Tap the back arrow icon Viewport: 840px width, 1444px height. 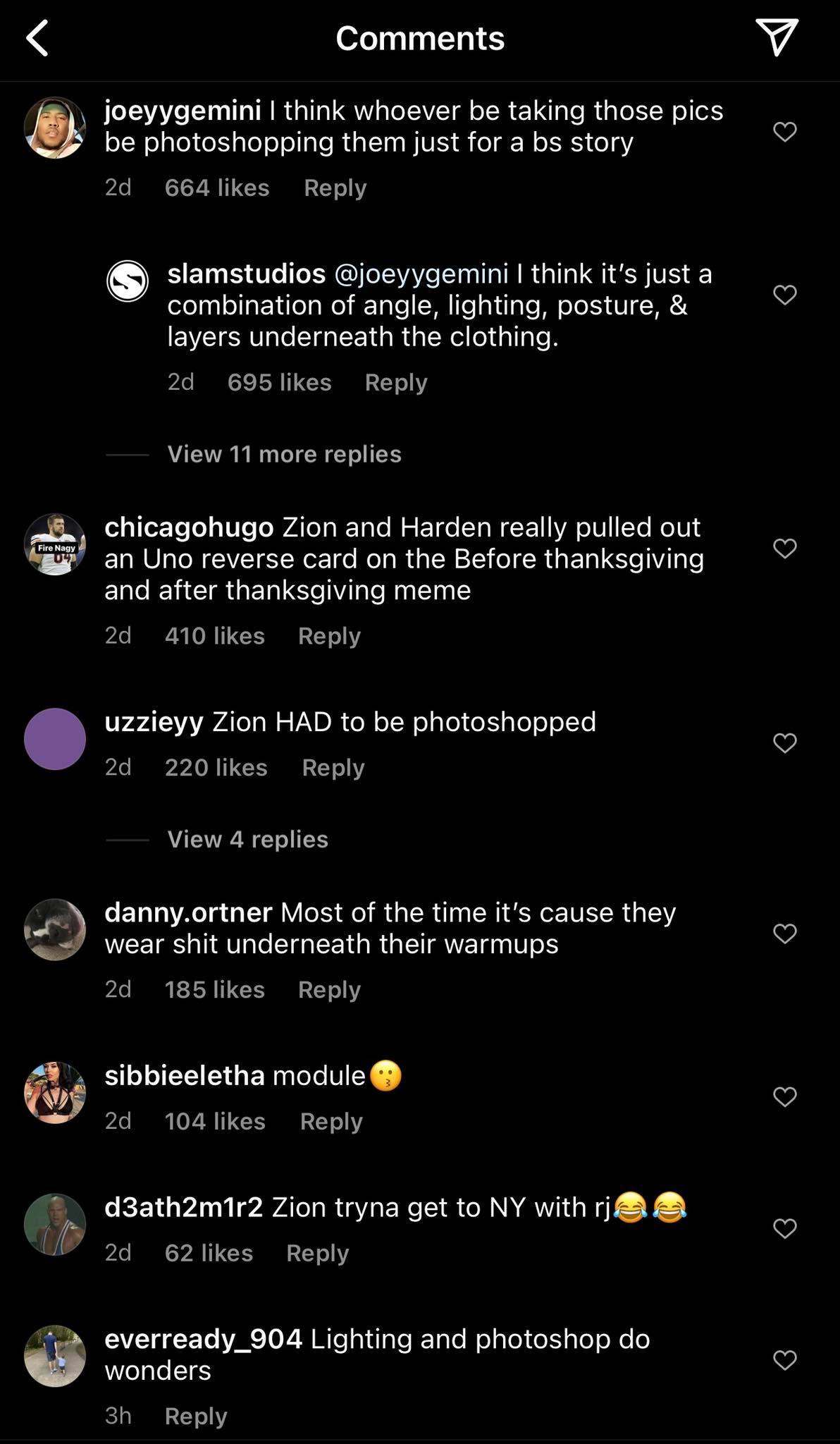pos(38,38)
